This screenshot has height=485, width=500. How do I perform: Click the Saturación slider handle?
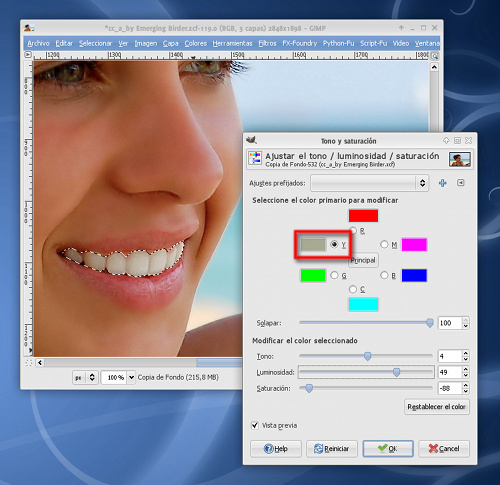(x=309, y=388)
